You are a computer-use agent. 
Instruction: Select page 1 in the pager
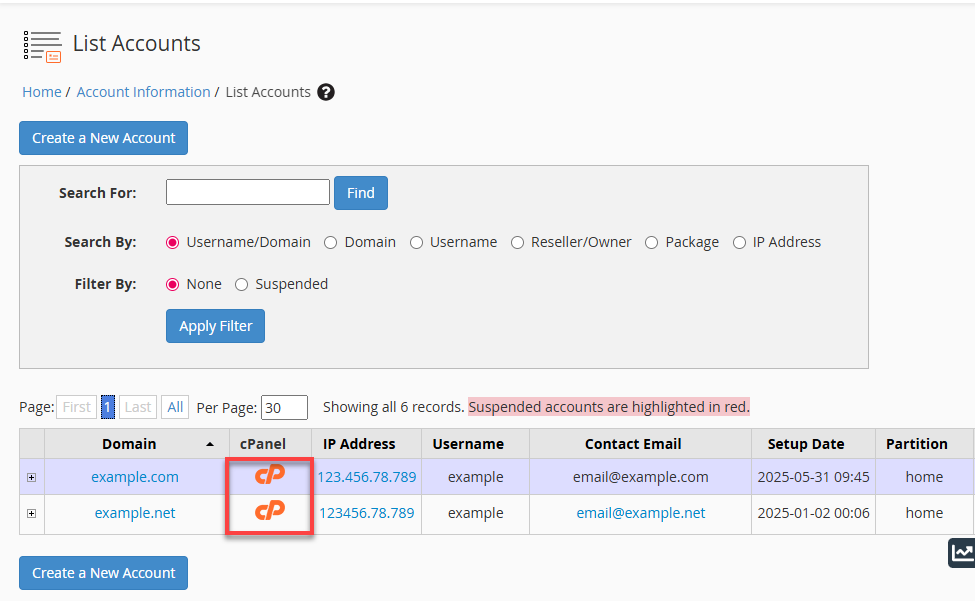click(107, 407)
